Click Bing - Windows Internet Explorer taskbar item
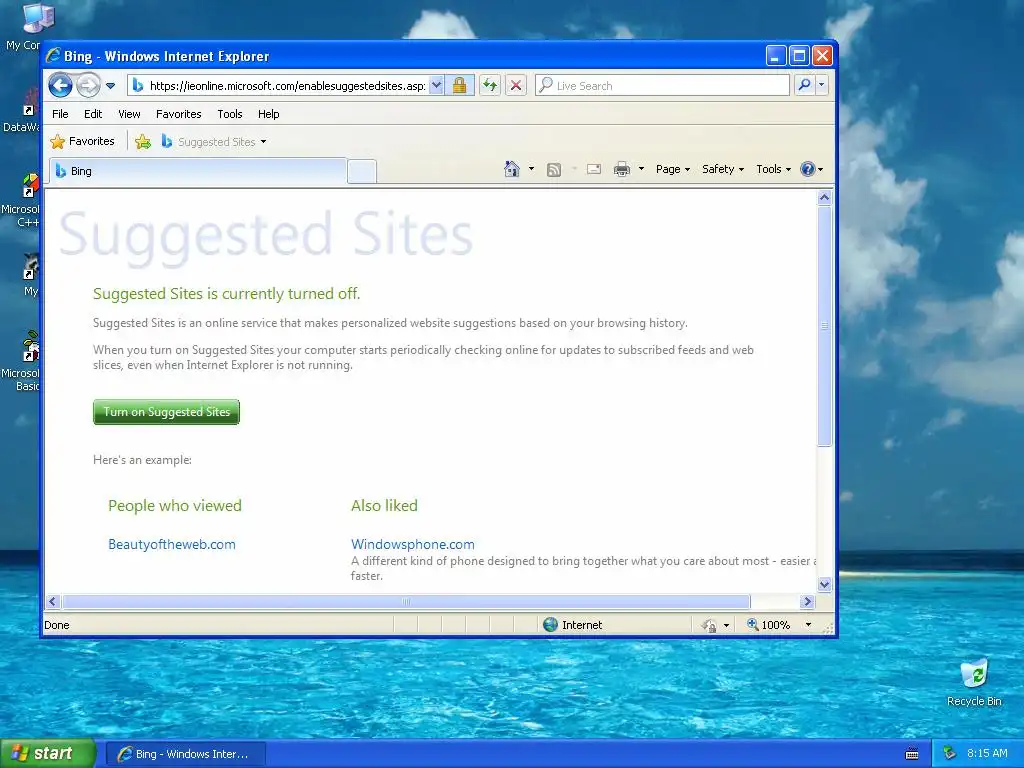Viewport: 1024px width, 768px height. pos(185,754)
